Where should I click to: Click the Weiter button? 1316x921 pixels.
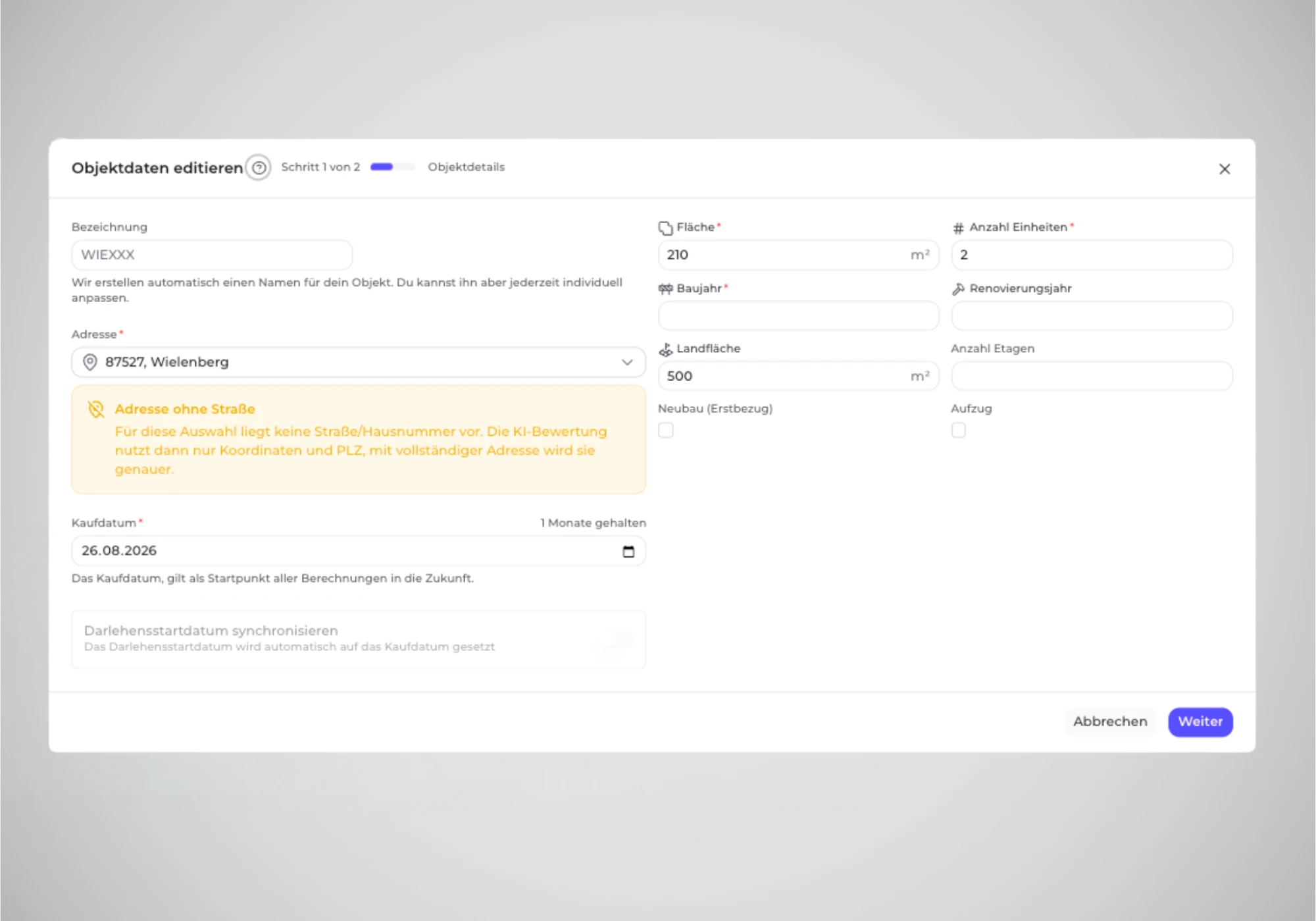(x=1200, y=722)
